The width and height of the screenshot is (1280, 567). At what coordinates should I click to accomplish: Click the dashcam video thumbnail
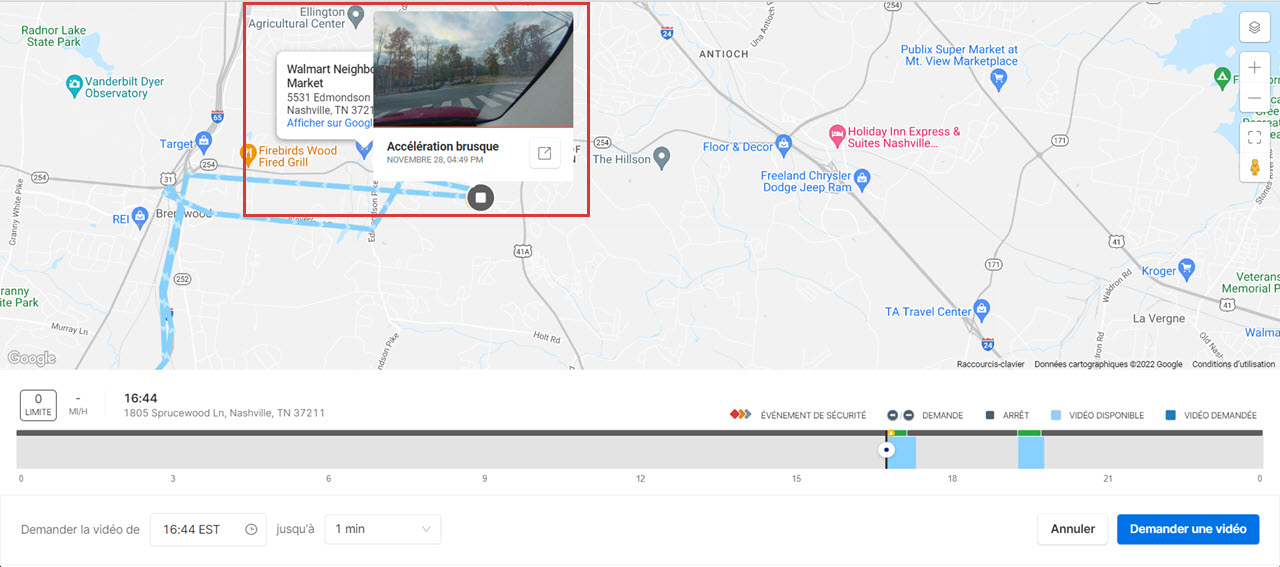[473, 69]
